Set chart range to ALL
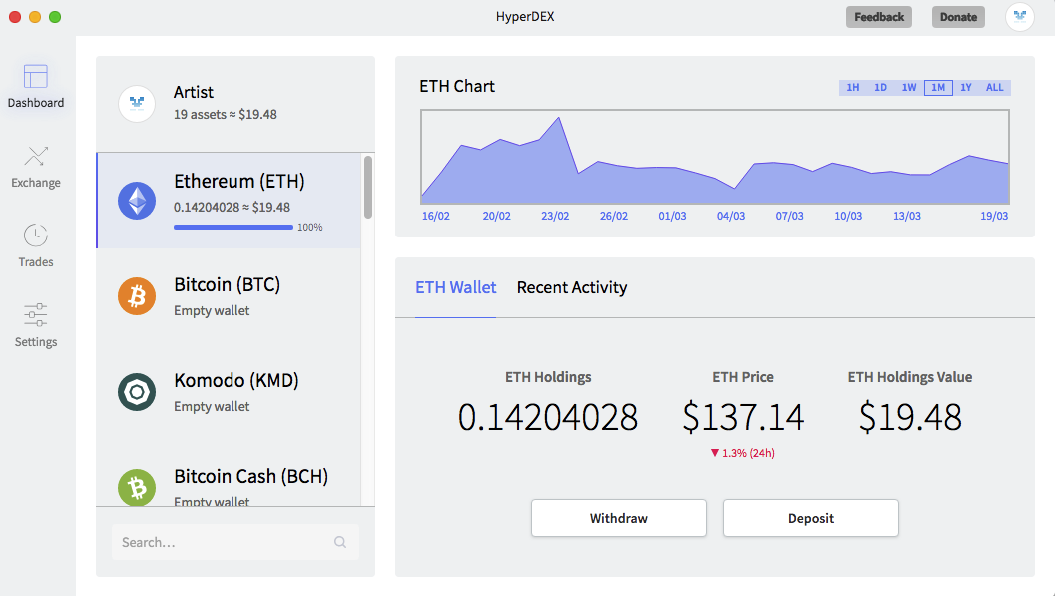This screenshot has width=1055, height=596. click(x=994, y=87)
